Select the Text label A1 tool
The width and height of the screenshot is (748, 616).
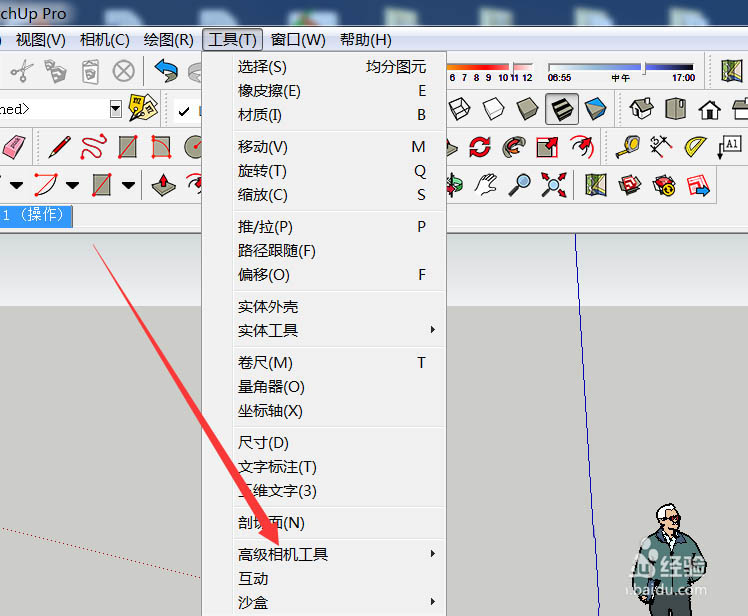[x=729, y=146]
